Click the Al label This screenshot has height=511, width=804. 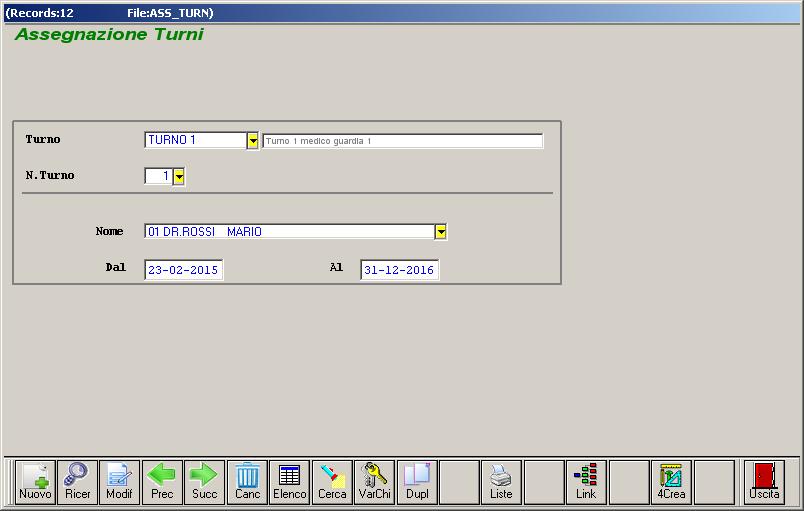[336, 267]
